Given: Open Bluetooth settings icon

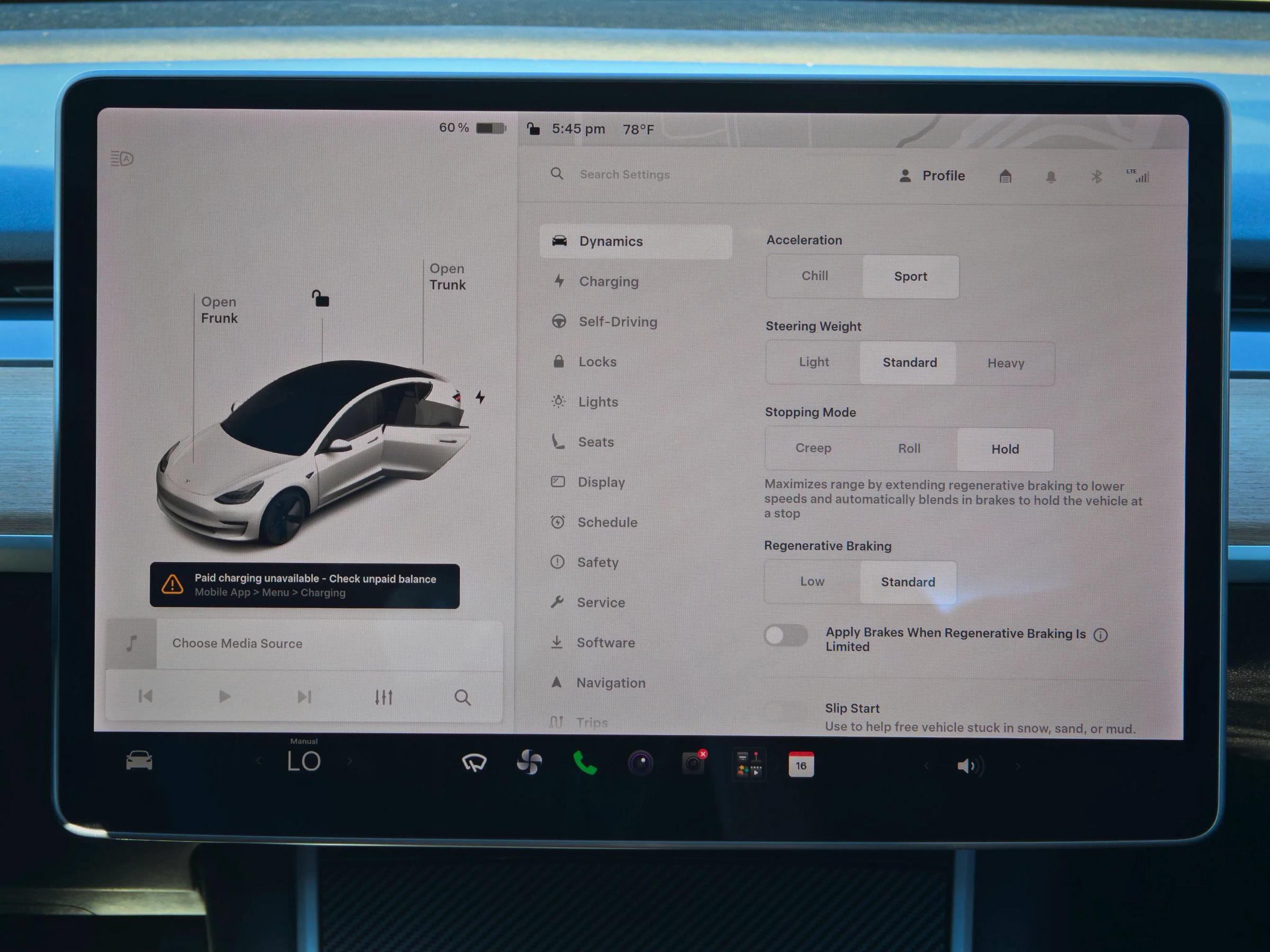Looking at the screenshot, I should (x=1096, y=177).
